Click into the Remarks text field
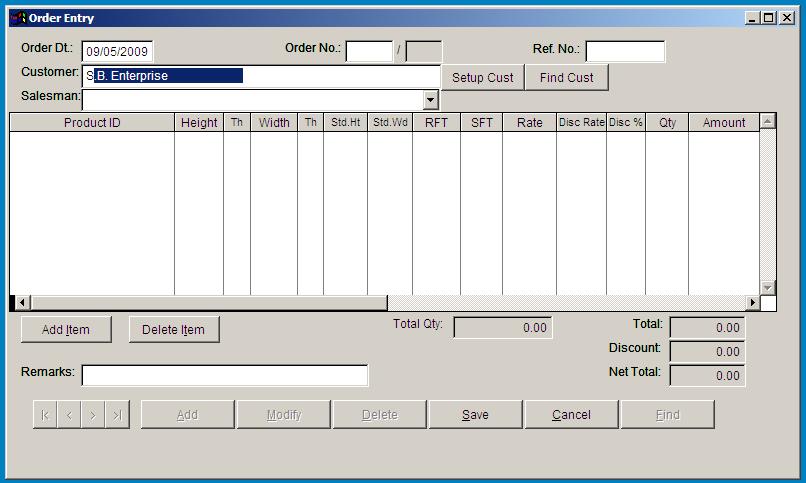 (x=225, y=375)
